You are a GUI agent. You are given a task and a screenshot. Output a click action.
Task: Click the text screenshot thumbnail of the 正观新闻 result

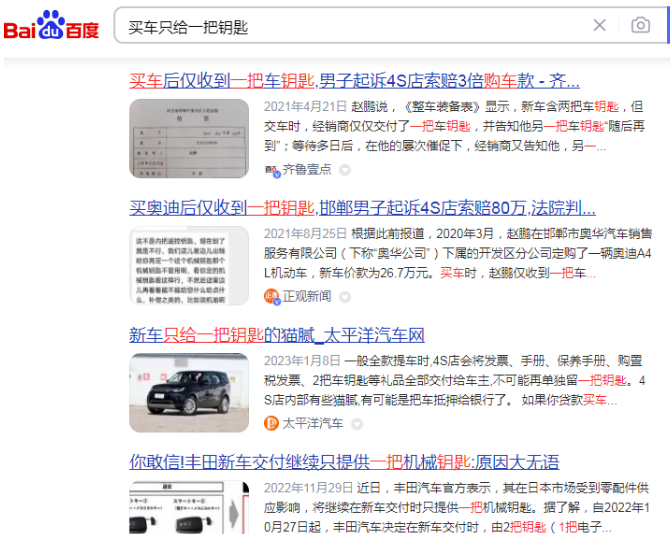pos(189,265)
